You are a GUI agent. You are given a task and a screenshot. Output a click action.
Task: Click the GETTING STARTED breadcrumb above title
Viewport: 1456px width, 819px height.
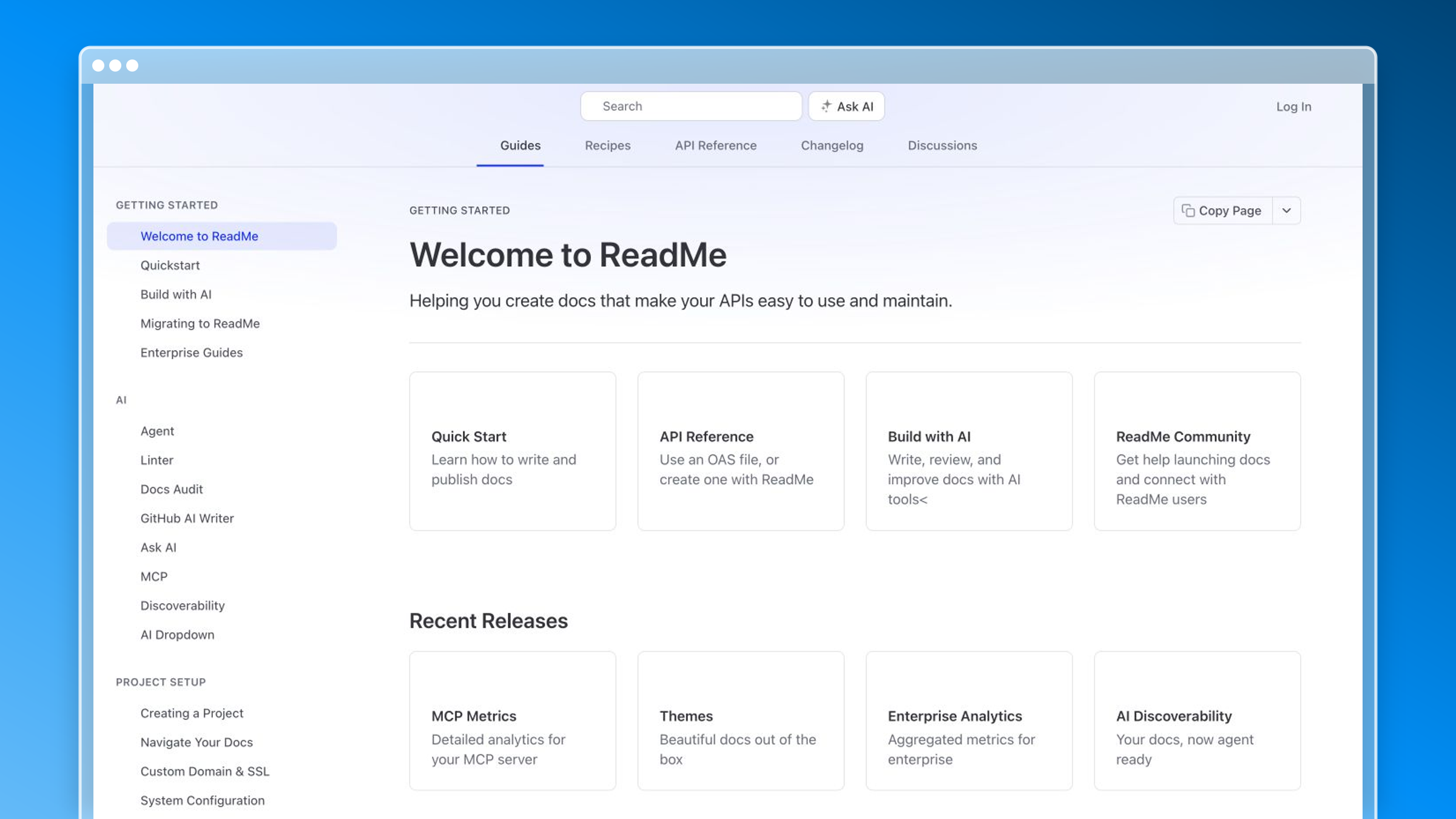tap(459, 211)
